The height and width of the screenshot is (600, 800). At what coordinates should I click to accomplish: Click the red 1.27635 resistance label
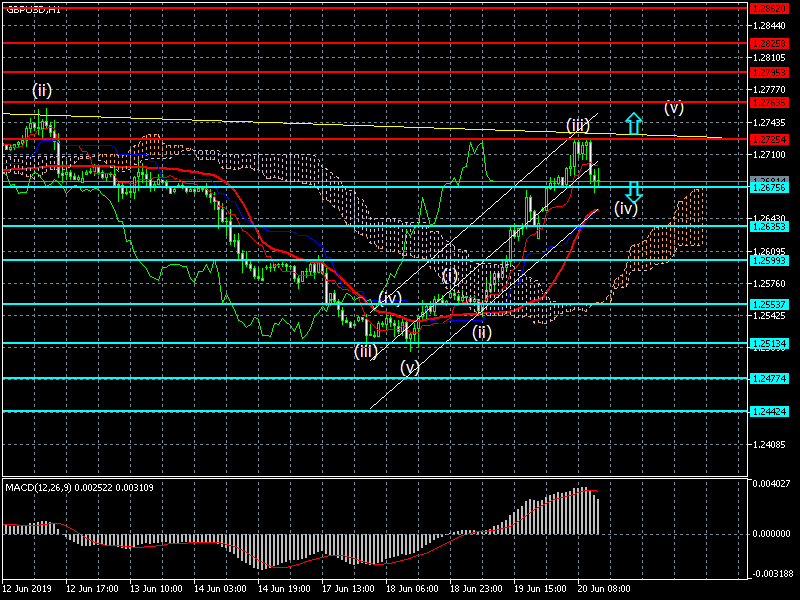[x=769, y=103]
